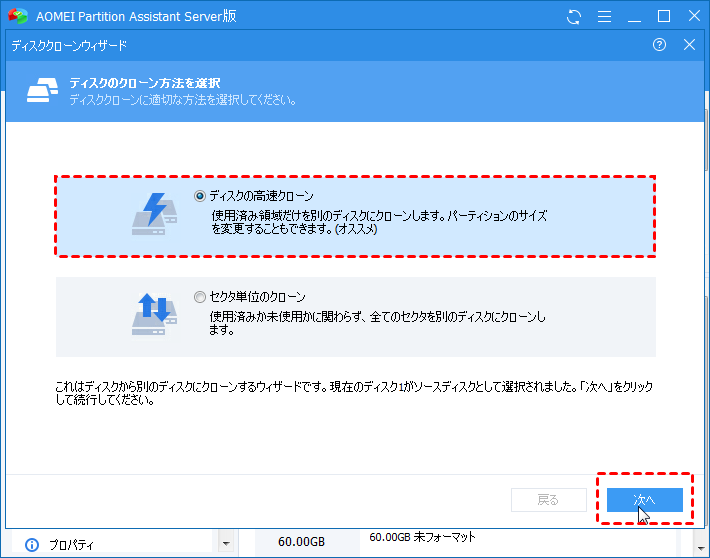Maximize the AOMEI Partition Assistant window
Screen dimensions: 710x558
pos(664,16)
